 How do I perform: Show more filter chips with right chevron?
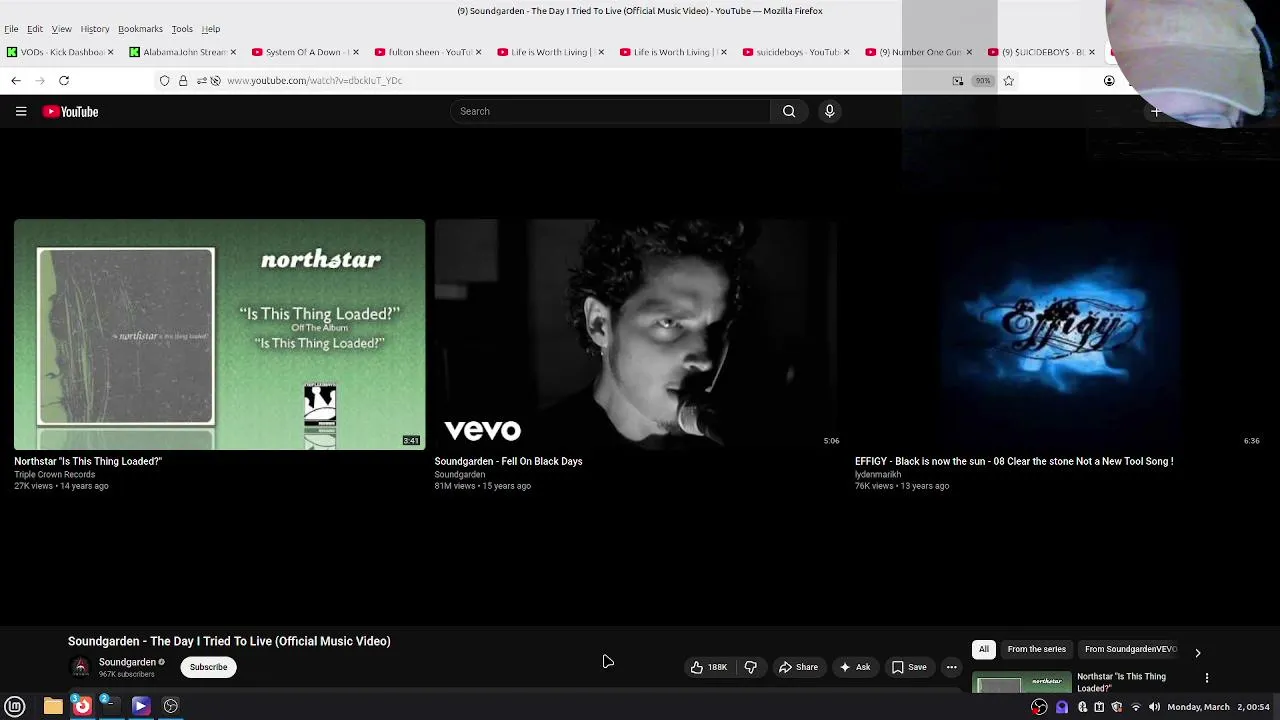coord(1198,652)
